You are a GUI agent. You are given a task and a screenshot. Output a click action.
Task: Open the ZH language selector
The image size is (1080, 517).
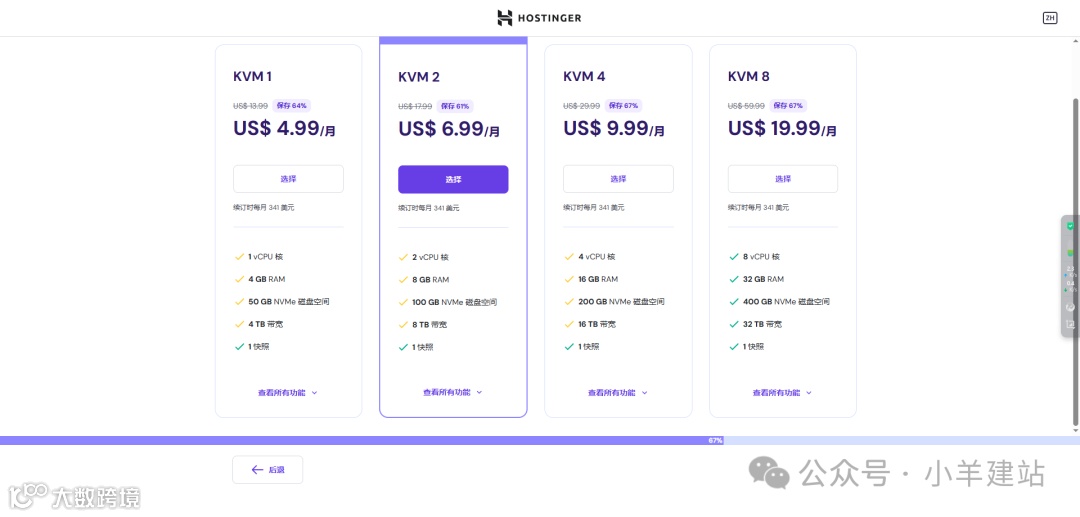pyautogui.click(x=1050, y=18)
